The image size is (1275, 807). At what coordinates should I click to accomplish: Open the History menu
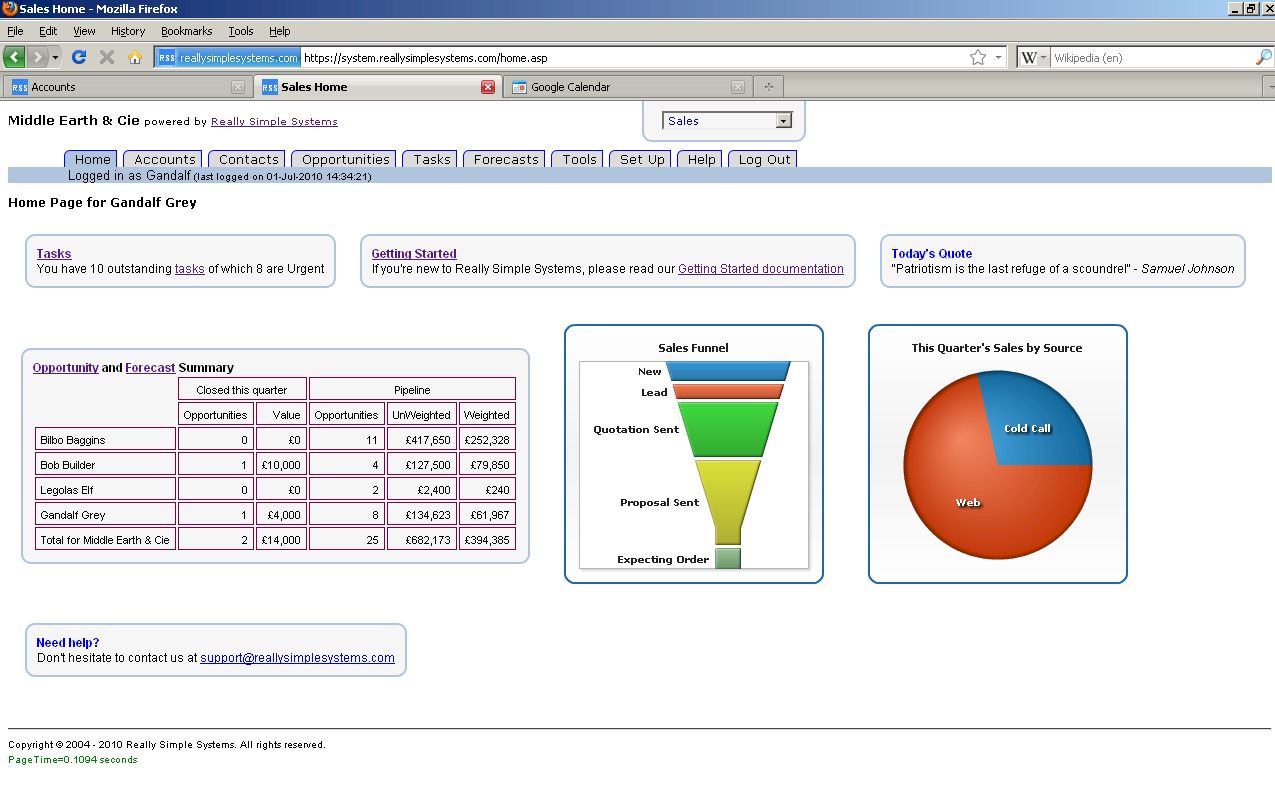[128, 31]
